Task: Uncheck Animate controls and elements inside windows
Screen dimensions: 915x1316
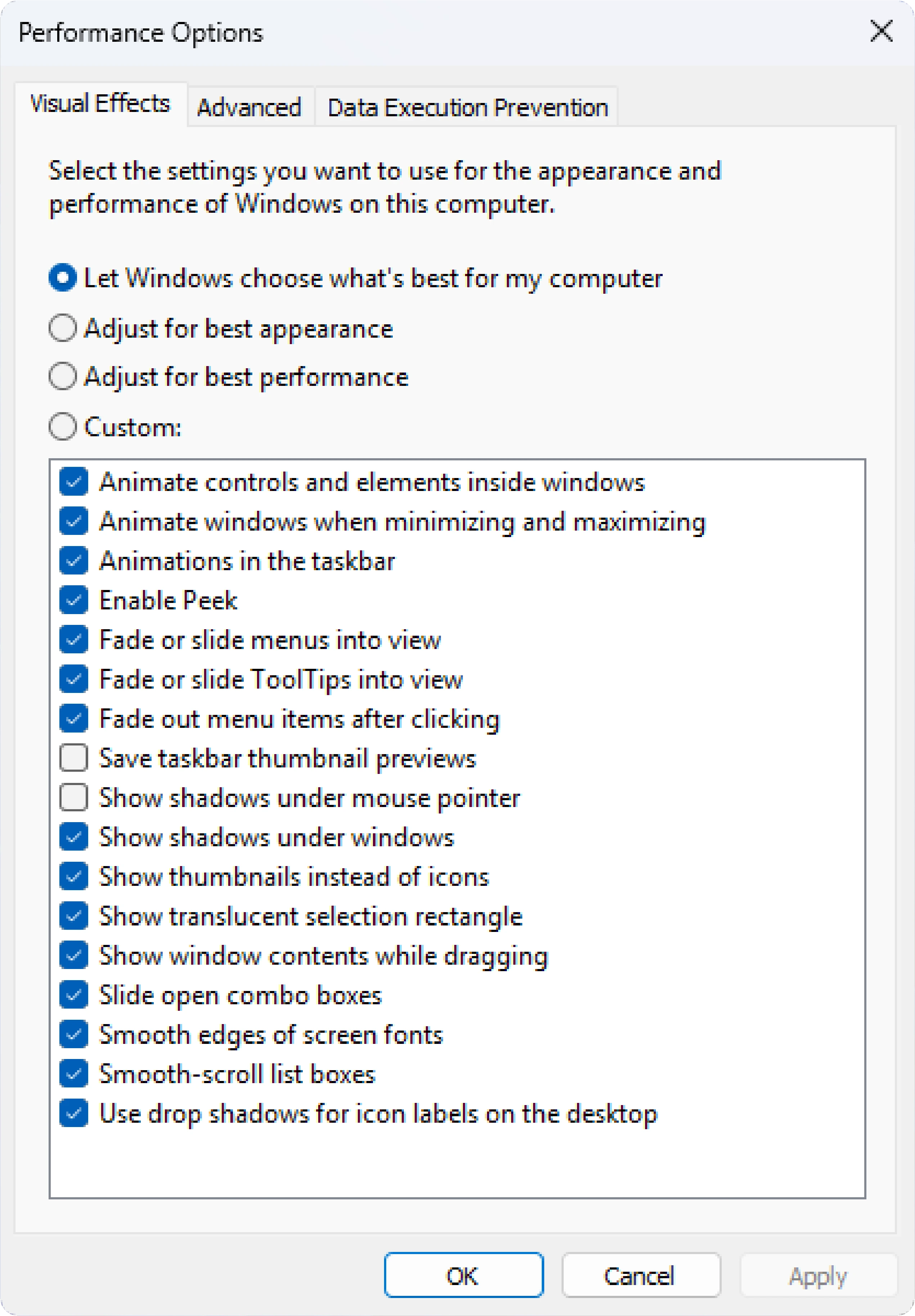Action: [74, 482]
